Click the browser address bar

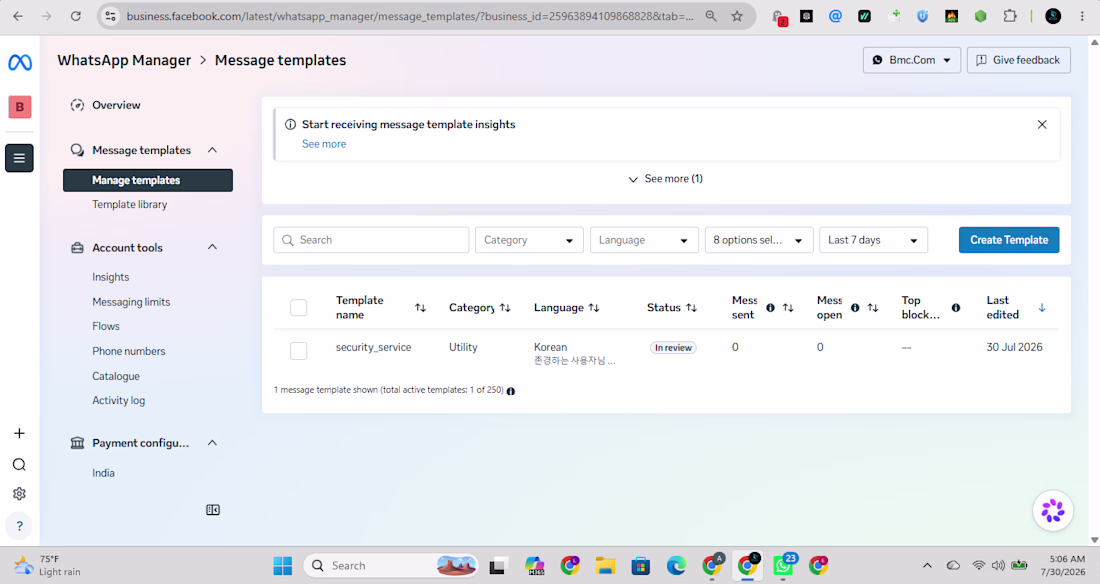(410, 16)
